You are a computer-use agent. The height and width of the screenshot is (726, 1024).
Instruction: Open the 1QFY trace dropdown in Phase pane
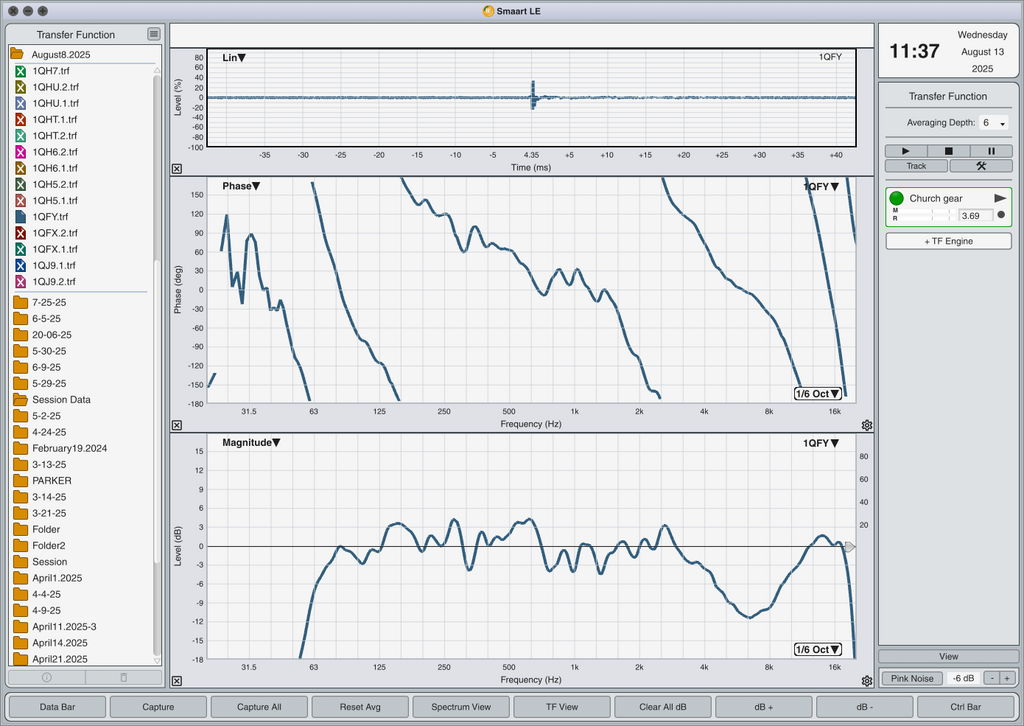pos(821,187)
